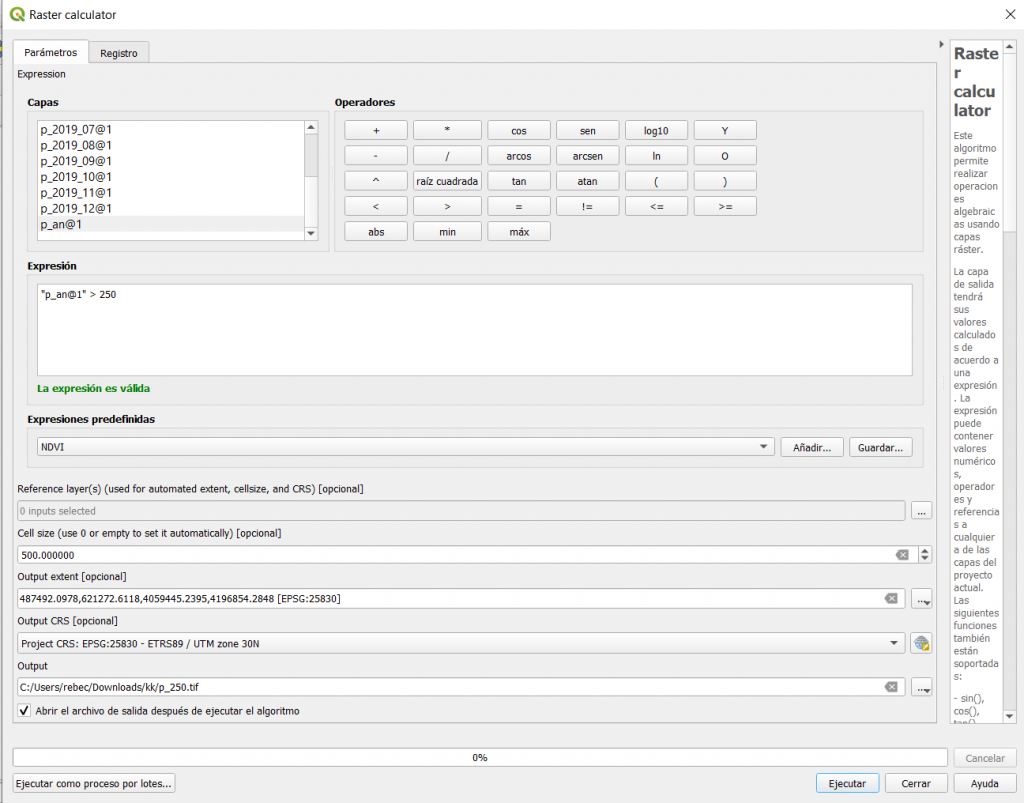Collapse the help panel arrow
Image resolution: width=1024 pixels, height=803 pixels.
coord(941,45)
